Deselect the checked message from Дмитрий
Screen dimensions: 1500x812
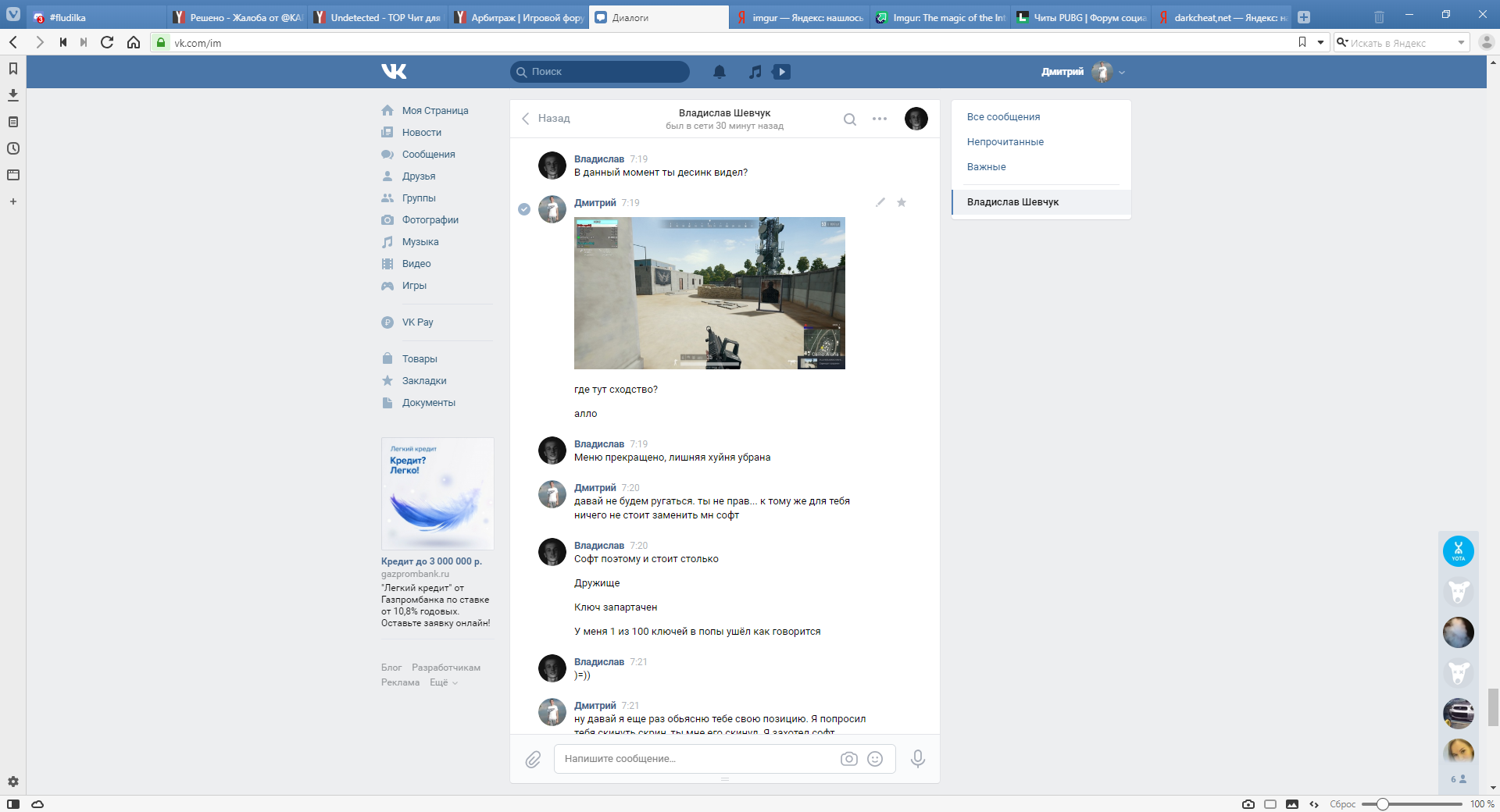pos(524,209)
